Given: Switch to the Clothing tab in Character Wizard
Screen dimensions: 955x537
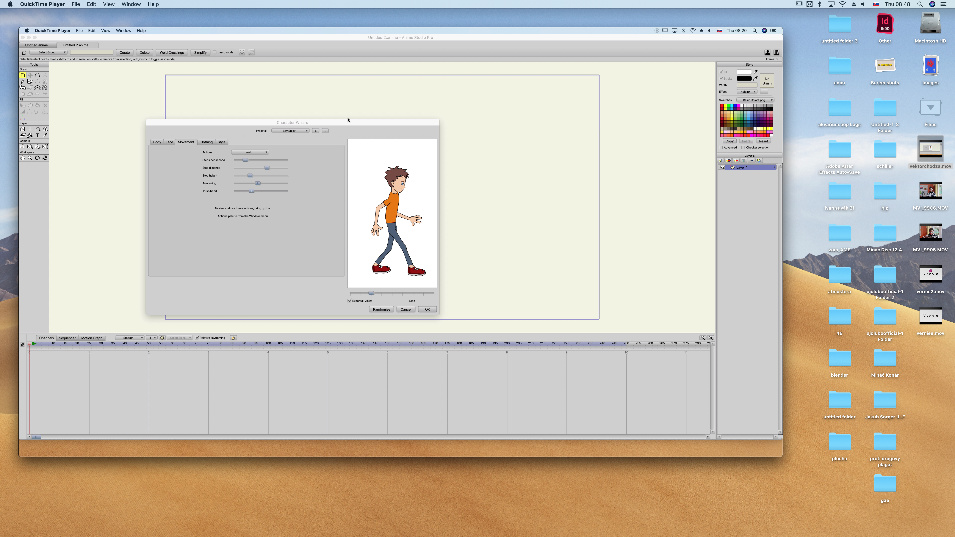Looking at the screenshot, I should click(x=207, y=141).
